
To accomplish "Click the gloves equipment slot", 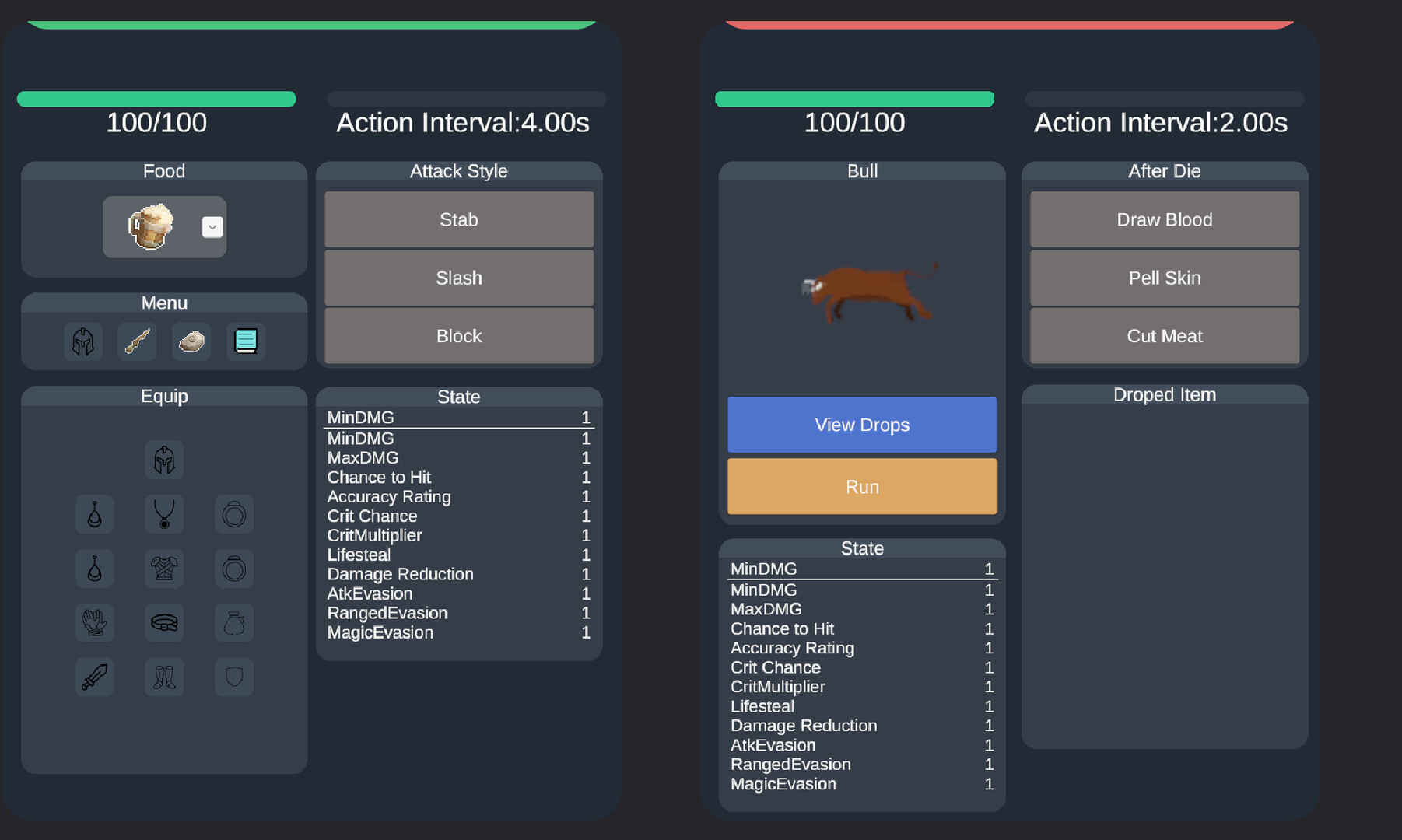I will pos(95,622).
